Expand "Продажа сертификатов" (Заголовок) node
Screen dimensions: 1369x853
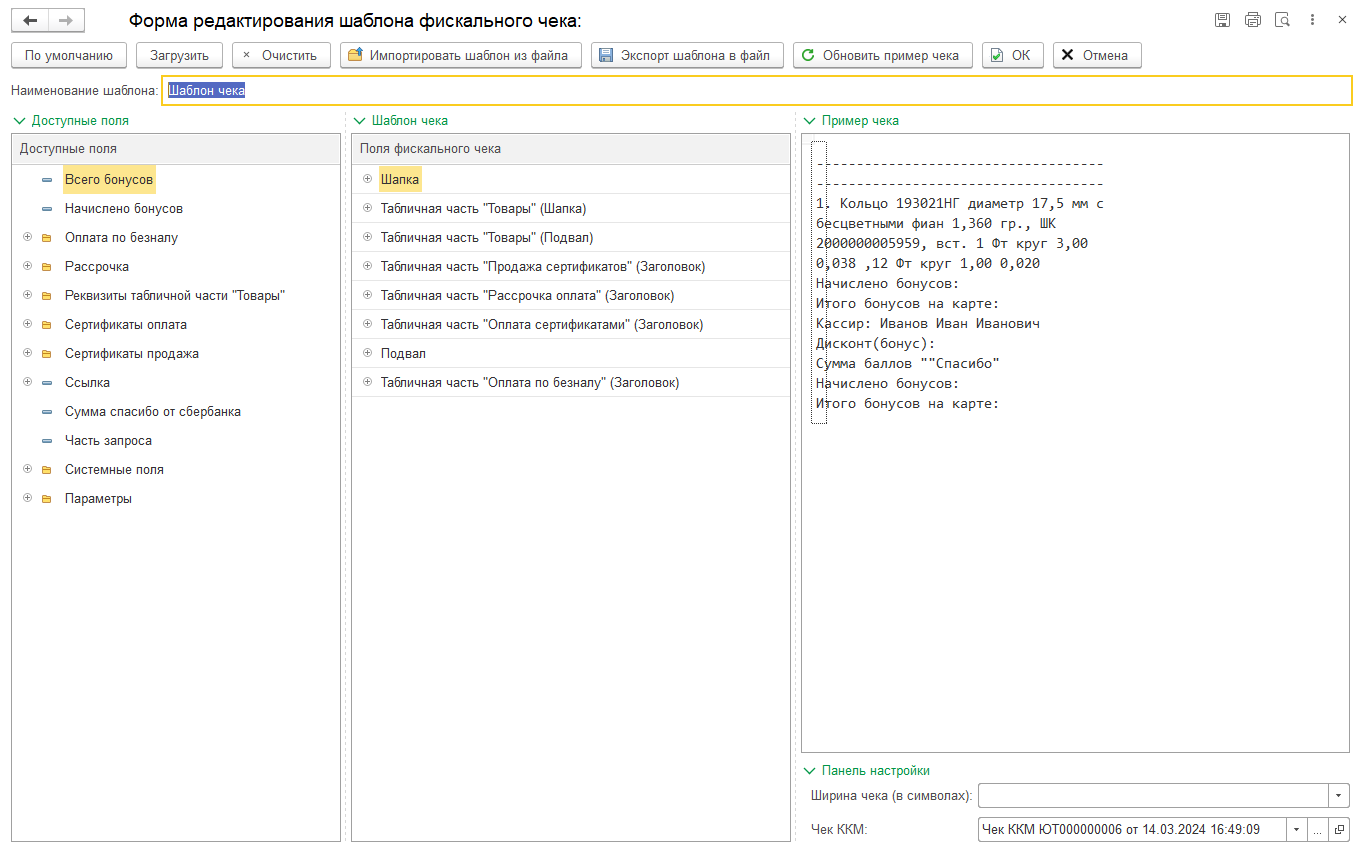pos(367,267)
